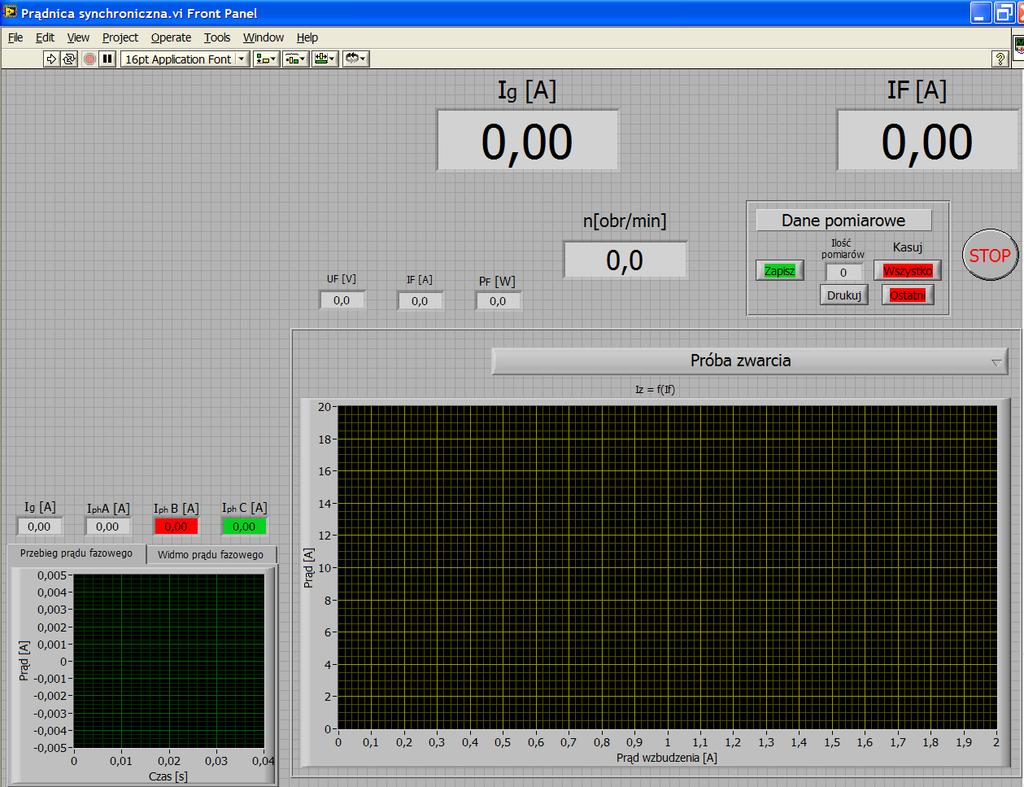This screenshot has width=1024, height=787.
Task: Click inside the phase current waveform graph
Action: 169,661
